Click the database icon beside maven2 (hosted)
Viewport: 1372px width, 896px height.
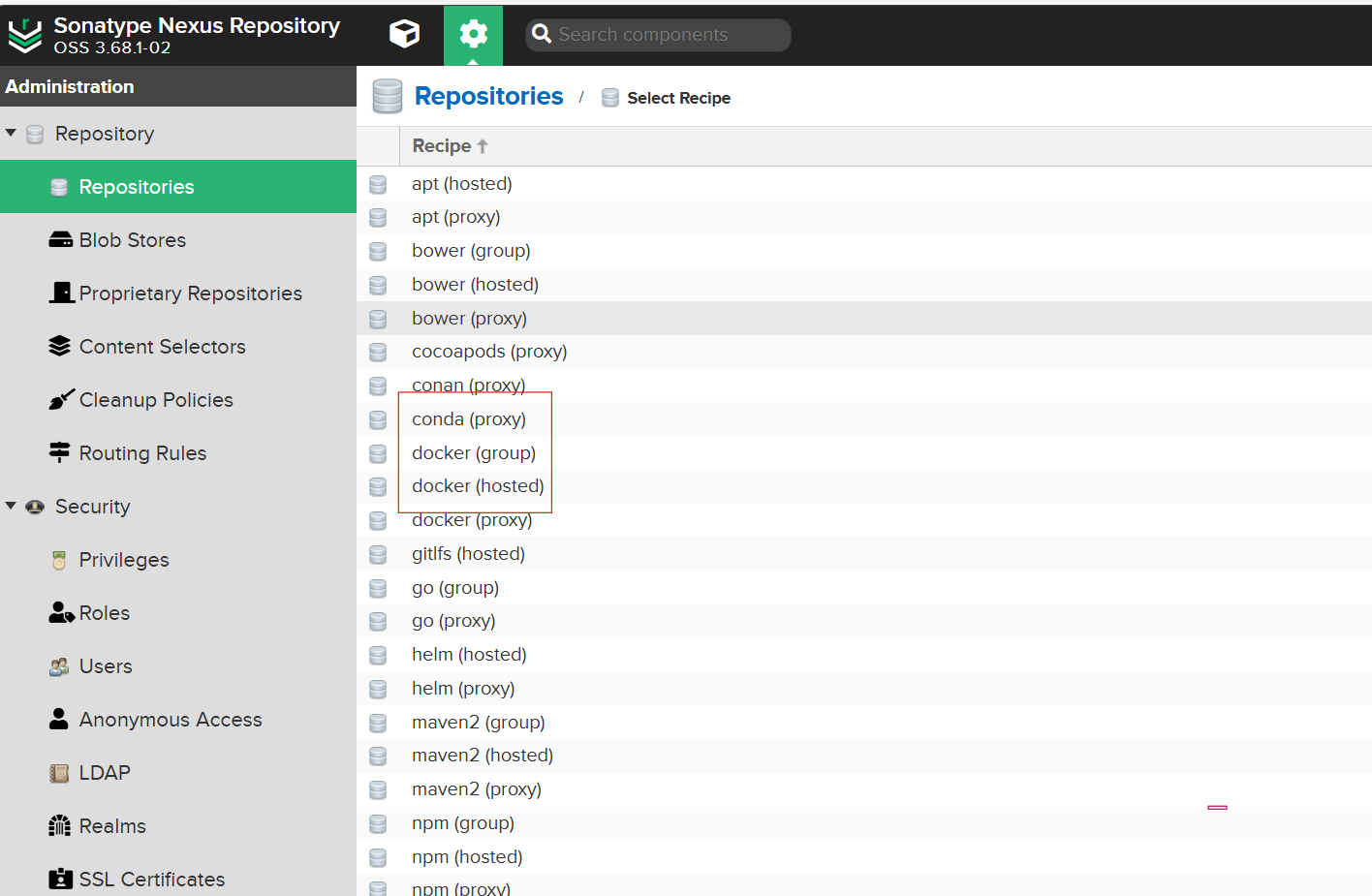point(378,756)
